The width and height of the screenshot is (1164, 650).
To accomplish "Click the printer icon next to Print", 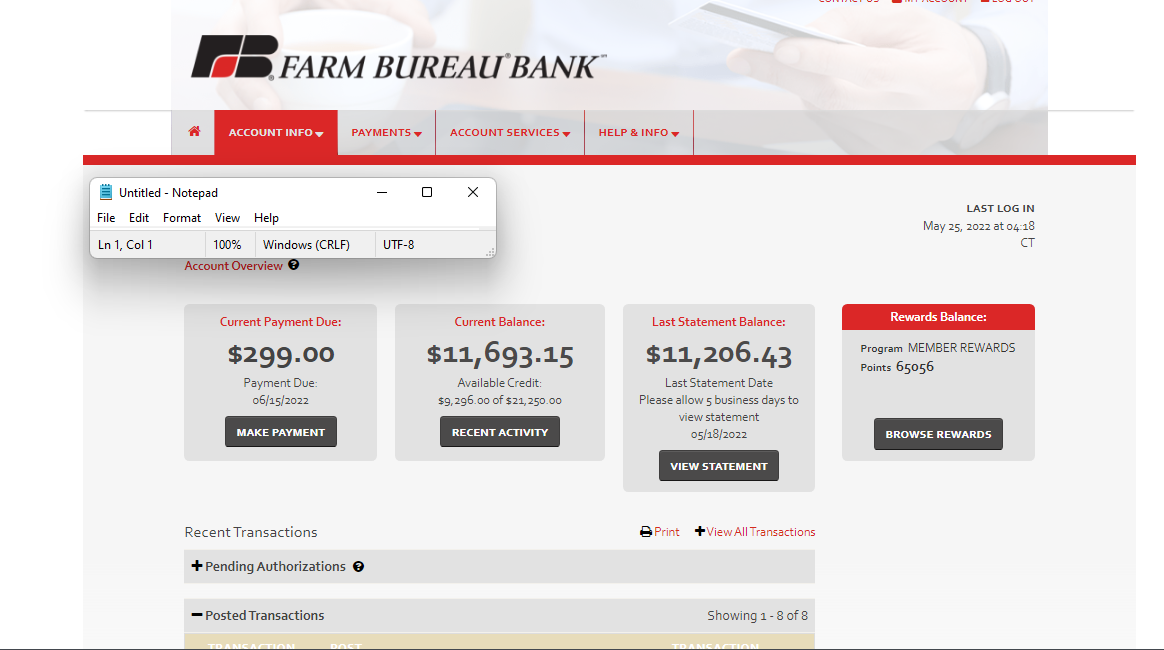I will (646, 532).
